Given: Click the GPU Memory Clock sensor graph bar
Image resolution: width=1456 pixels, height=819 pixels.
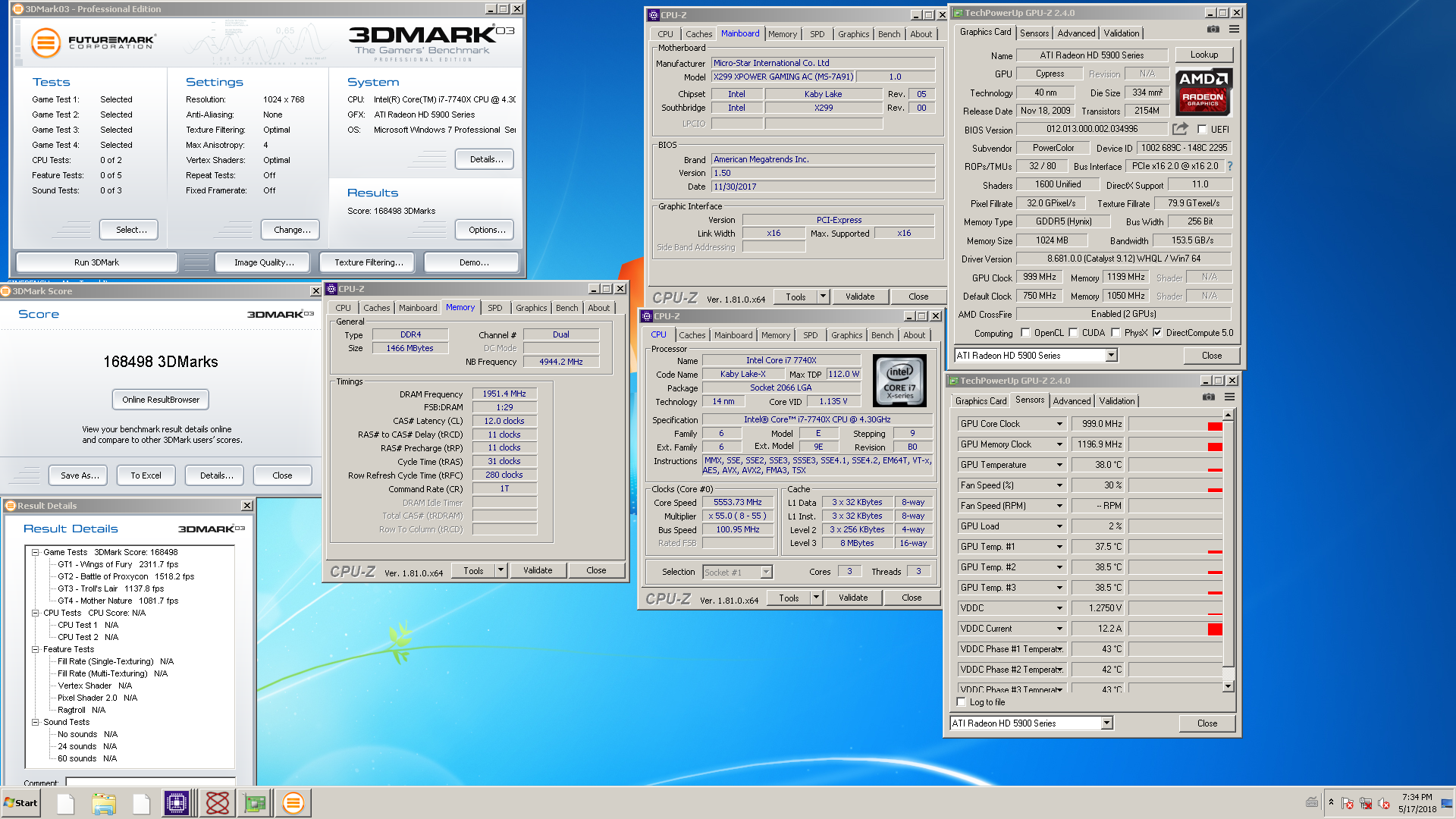Looking at the screenshot, I should coord(1175,444).
